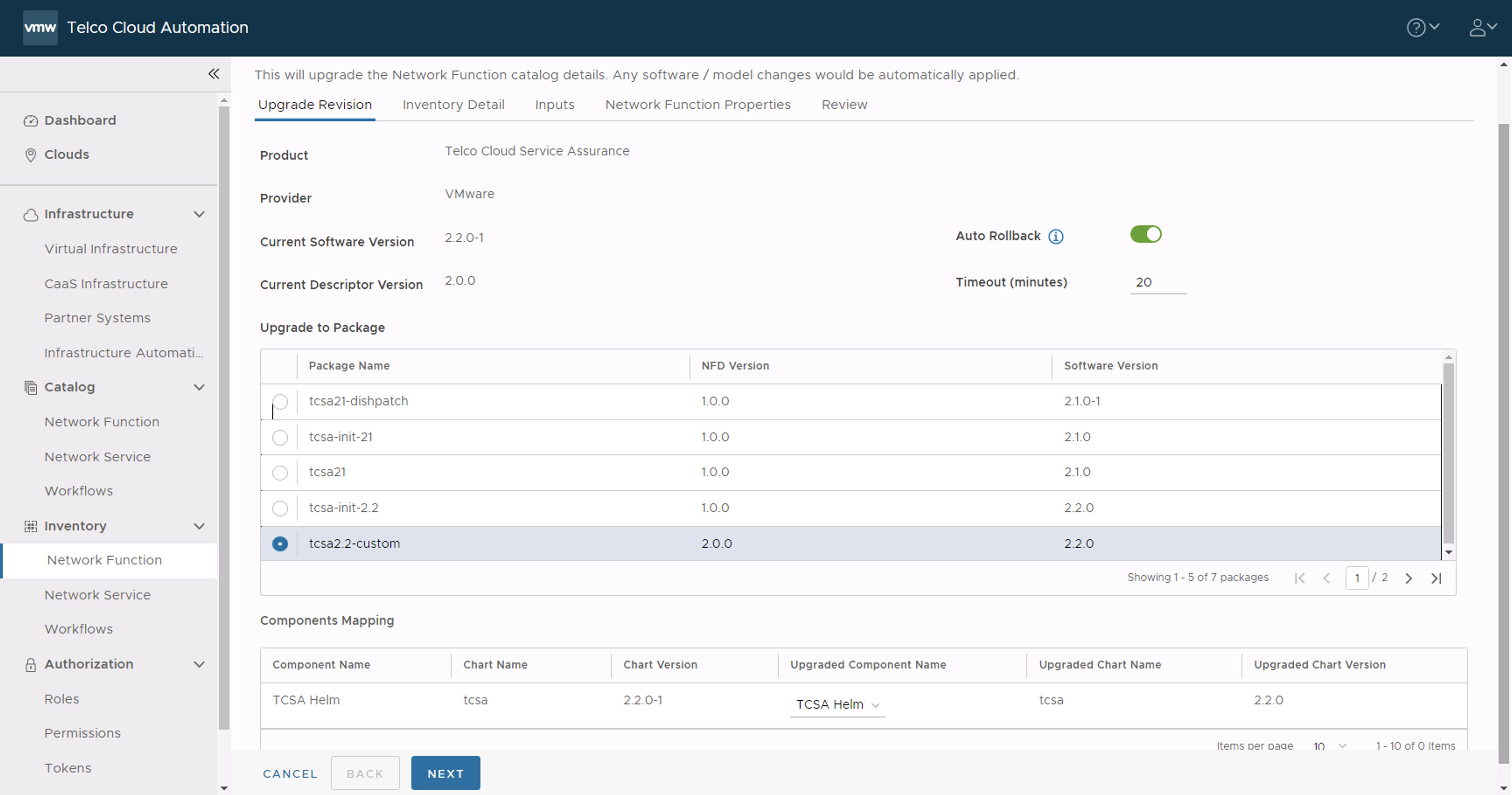Image resolution: width=1512 pixels, height=795 pixels.
Task: Select the tcsa-init-21 radio button
Action: click(x=279, y=437)
